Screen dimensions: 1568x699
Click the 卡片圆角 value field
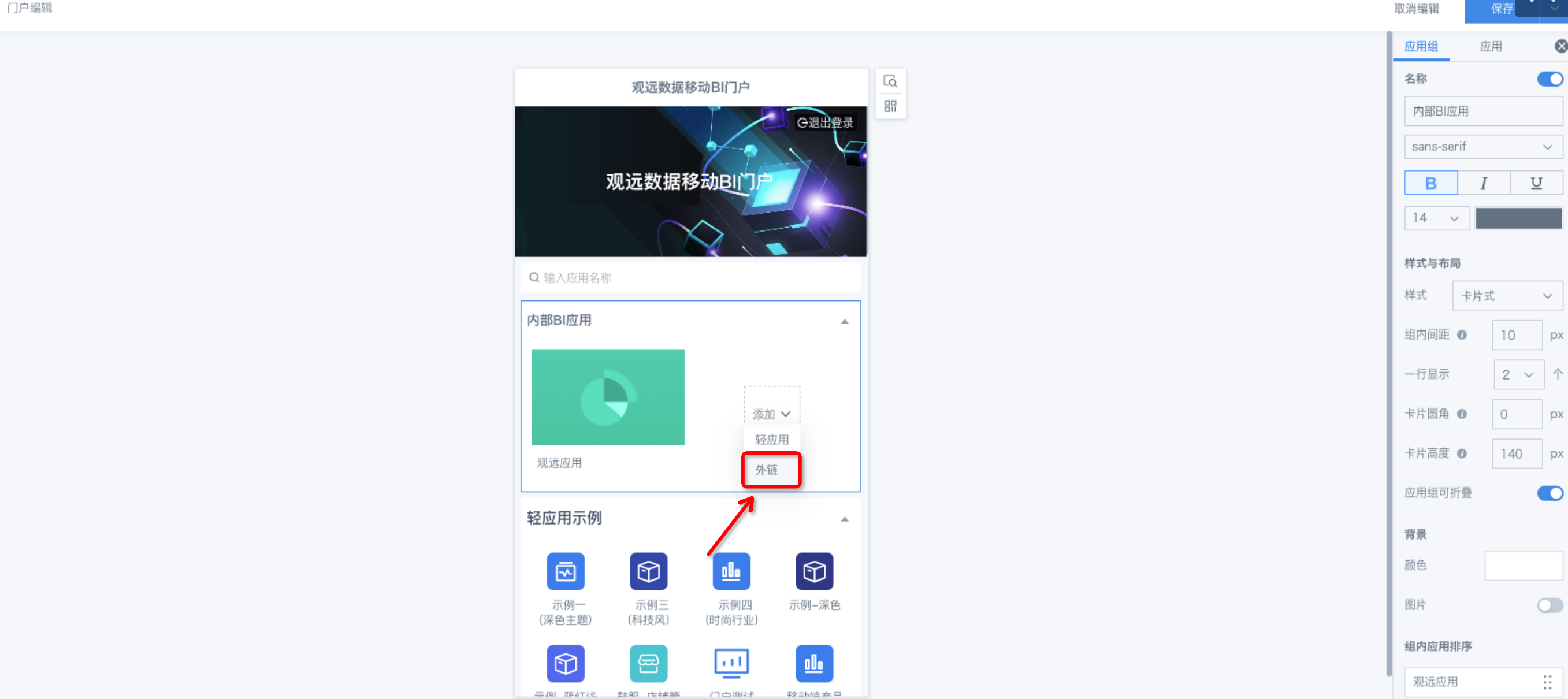pyautogui.click(x=1517, y=414)
